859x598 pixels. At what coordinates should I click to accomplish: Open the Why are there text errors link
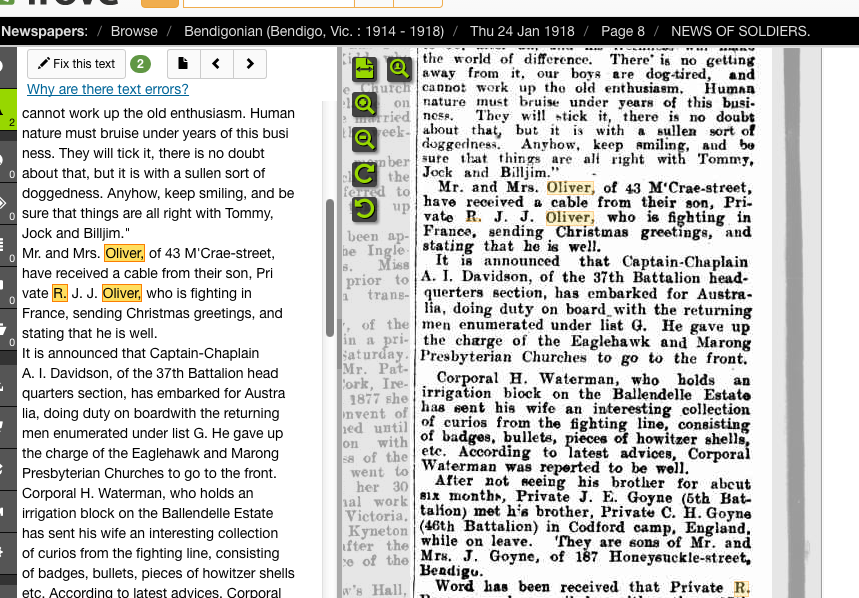coord(108,89)
